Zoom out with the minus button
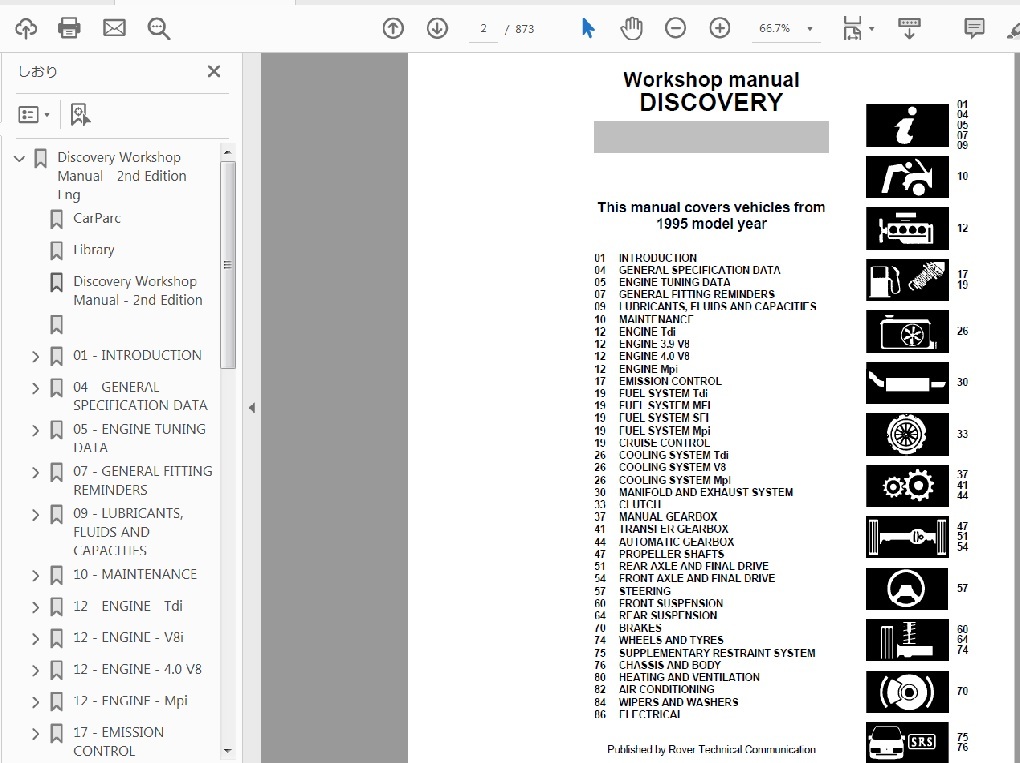Viewport: 1020px width, 763px height. pos(675,29)
